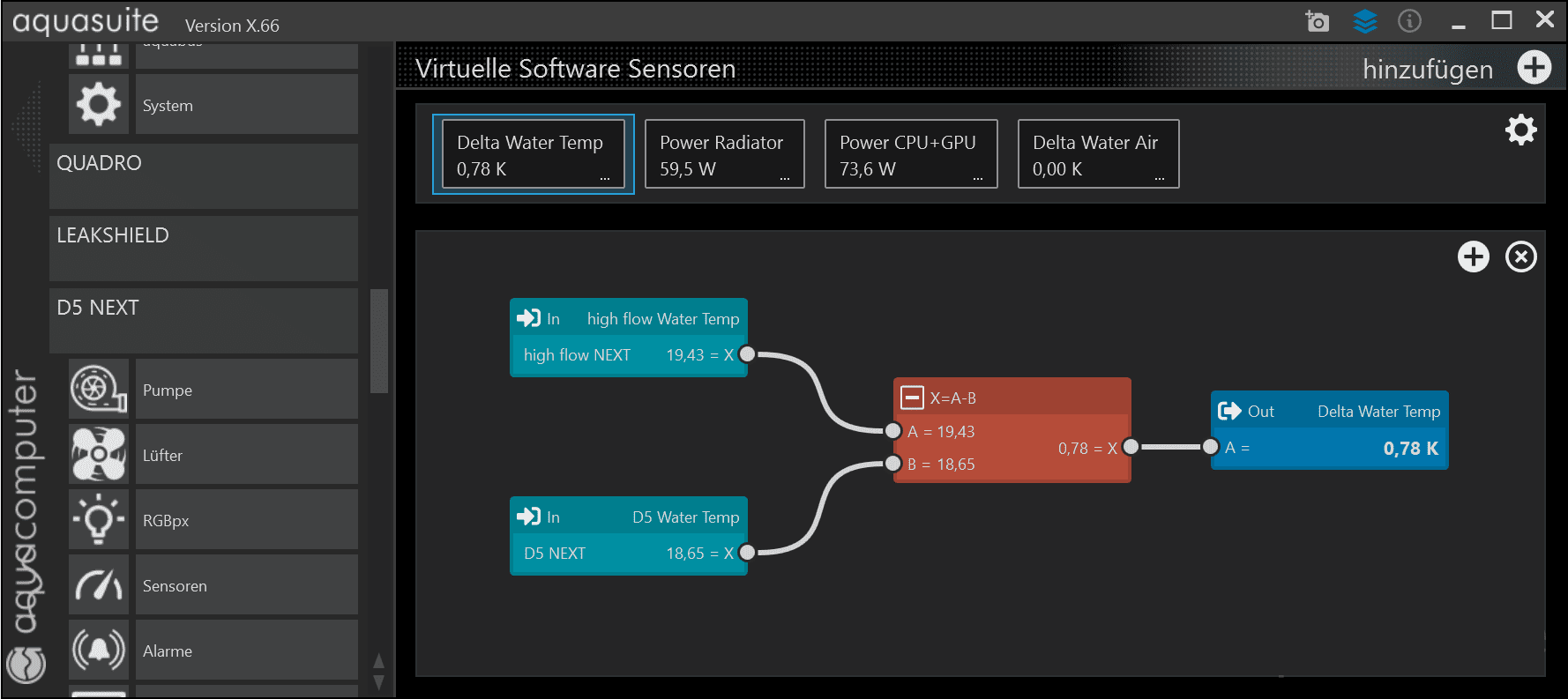The width and height of the screenshot is (1568, 699).
Task: Click the 'Delta Water Temp' title on the Out node
Action: (x=1378, y=412)
